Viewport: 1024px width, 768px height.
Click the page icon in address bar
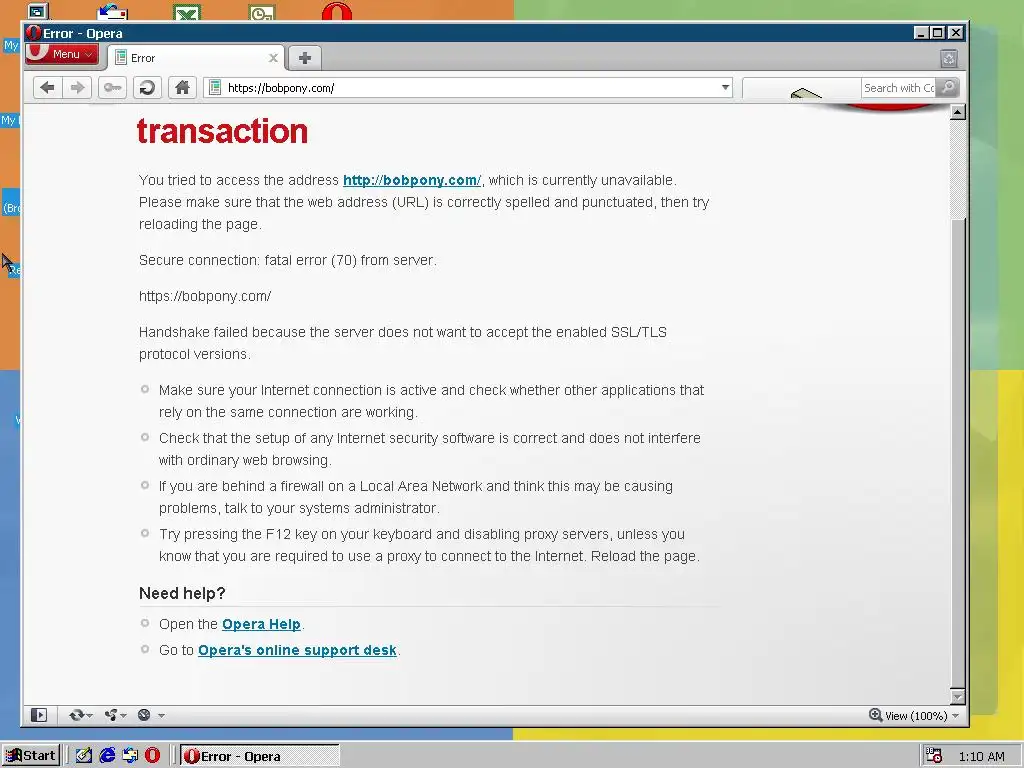(215, 88)
